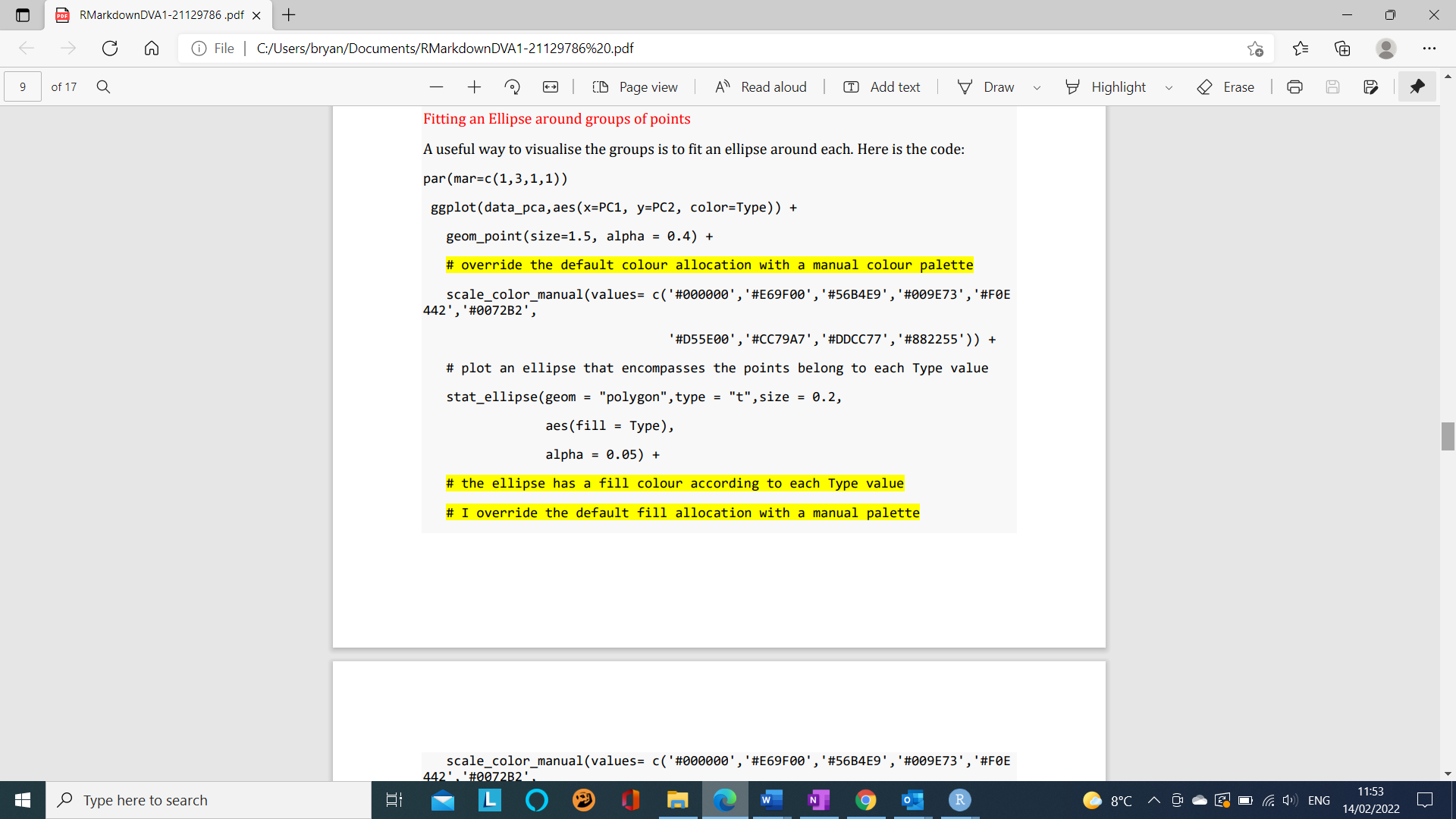Open Save as for the PDF
This screenshot has height=819, width=1456.
[1371, 86]
